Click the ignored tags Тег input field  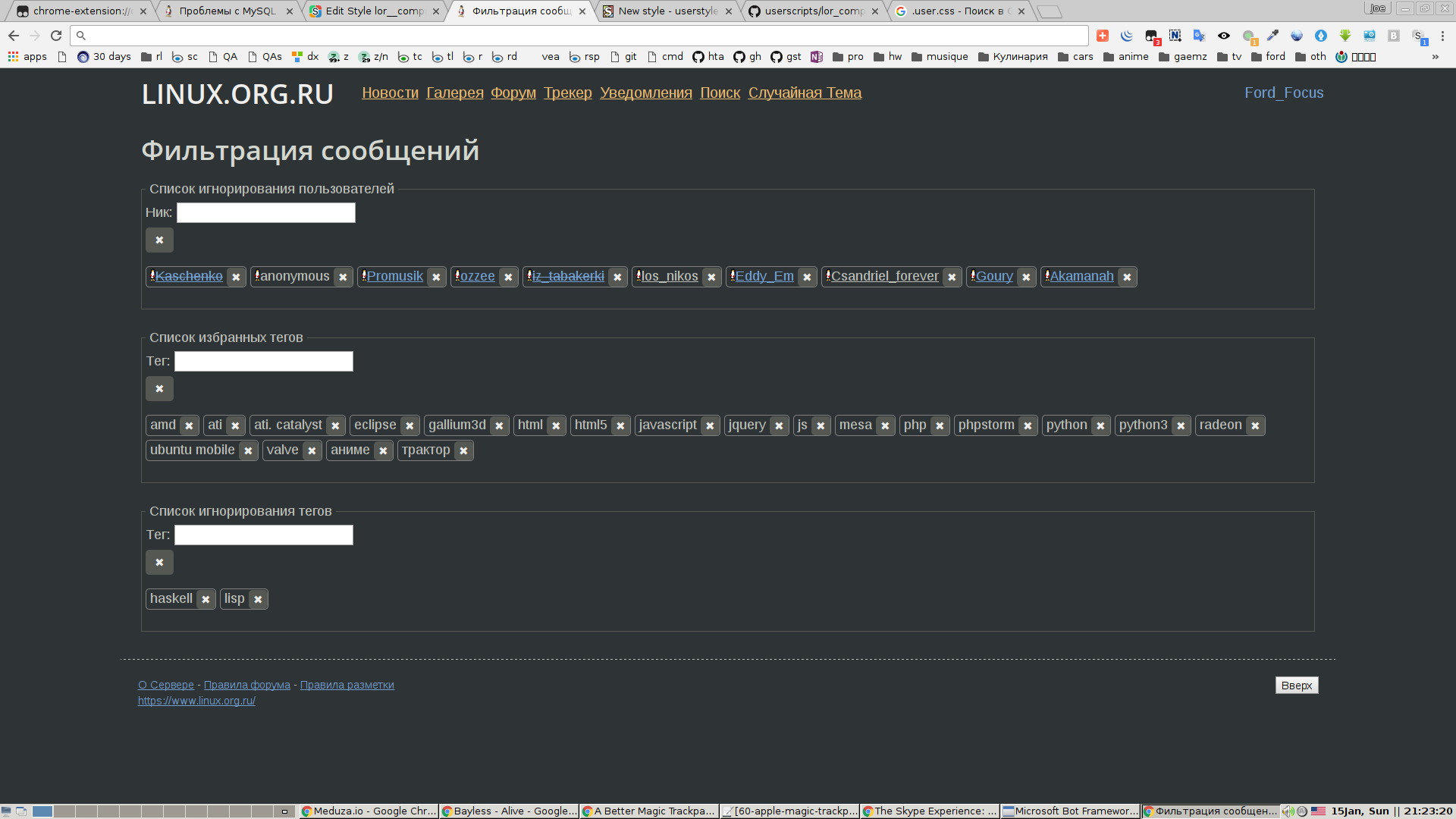[x=264, y=535]
